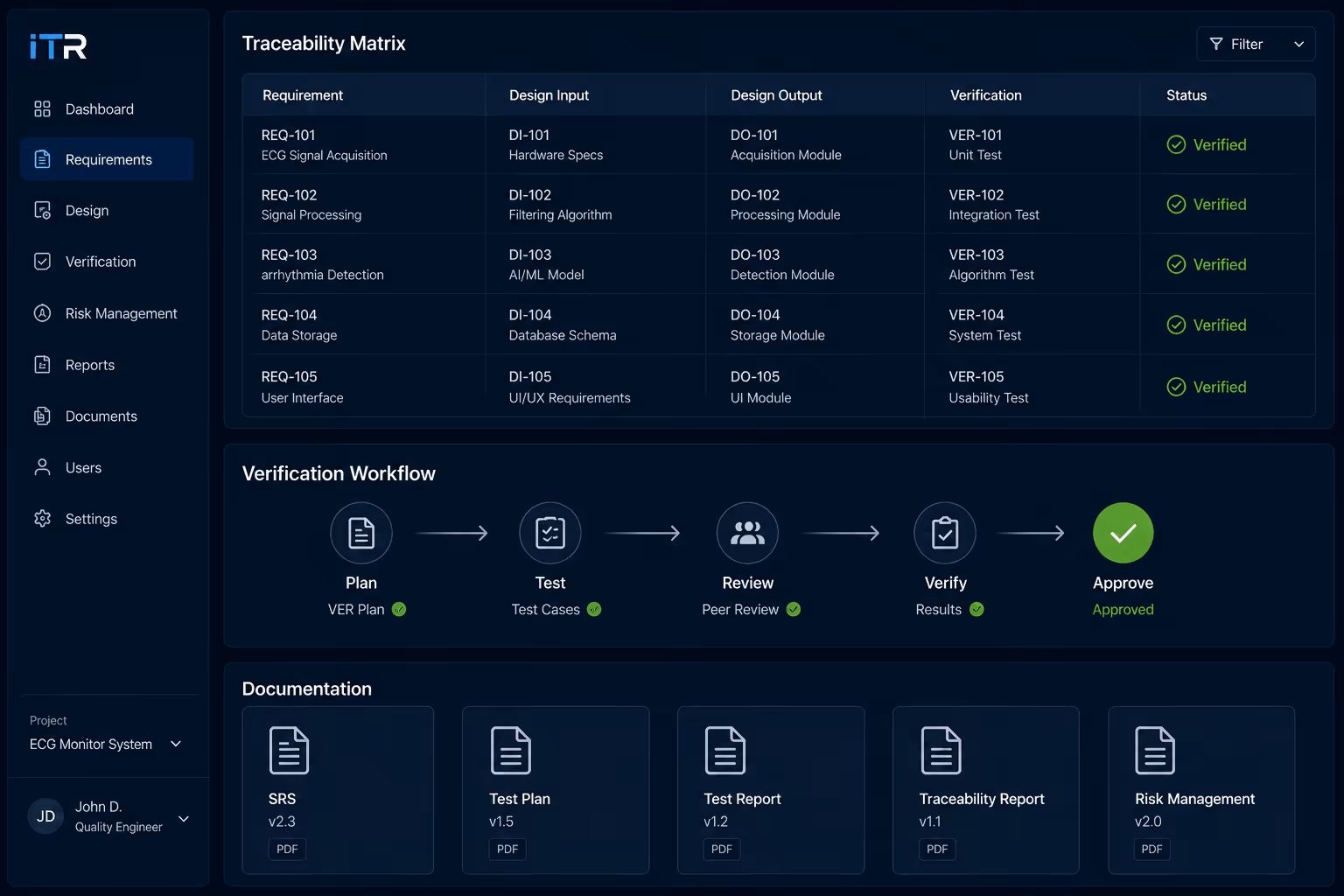The image size is (1344, 896).
Task: Open Risk Management in sidebar
Action: point(107,313)
